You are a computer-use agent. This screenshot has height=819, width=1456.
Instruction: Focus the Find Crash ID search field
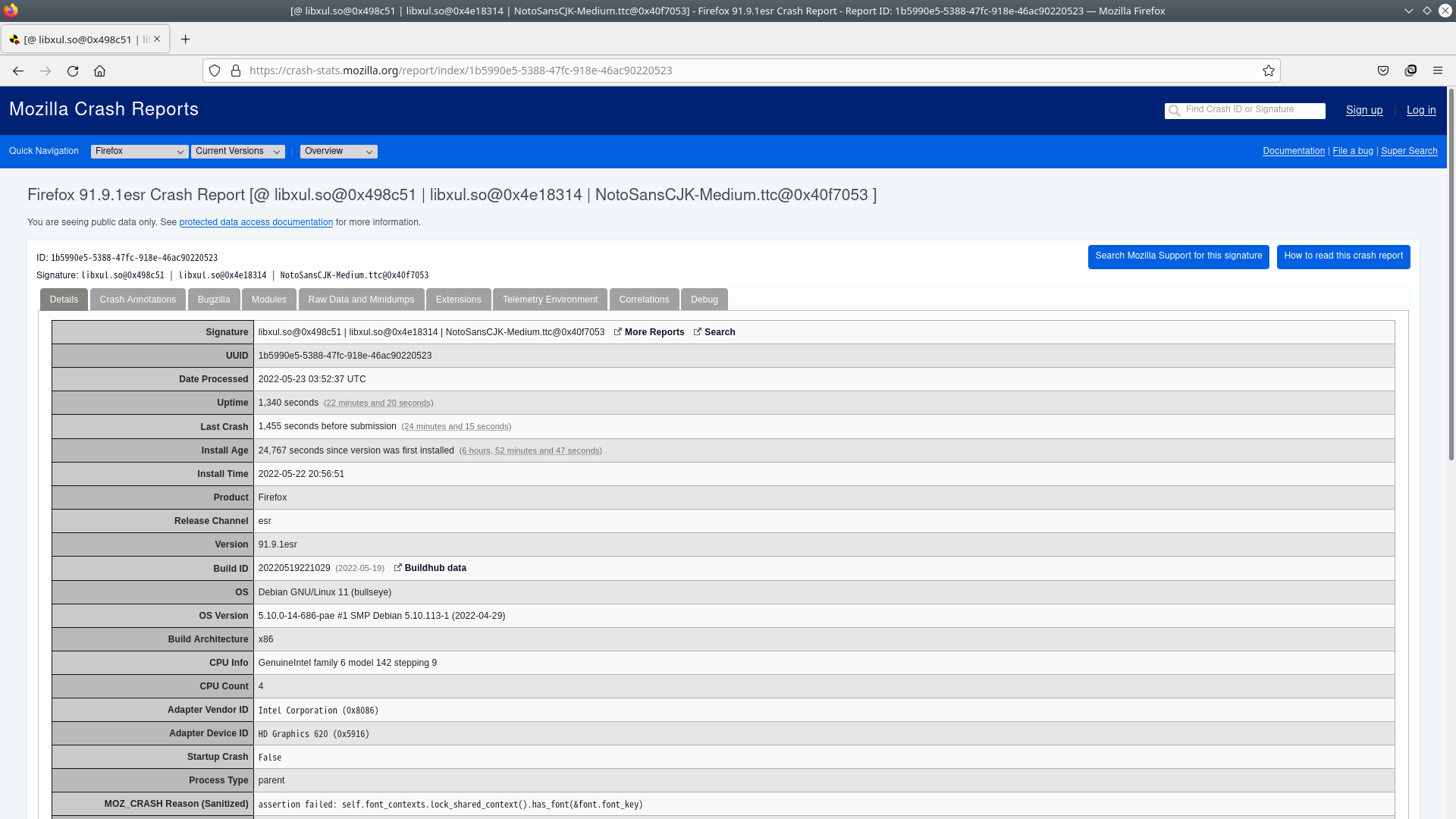[x=1245, y=111]
